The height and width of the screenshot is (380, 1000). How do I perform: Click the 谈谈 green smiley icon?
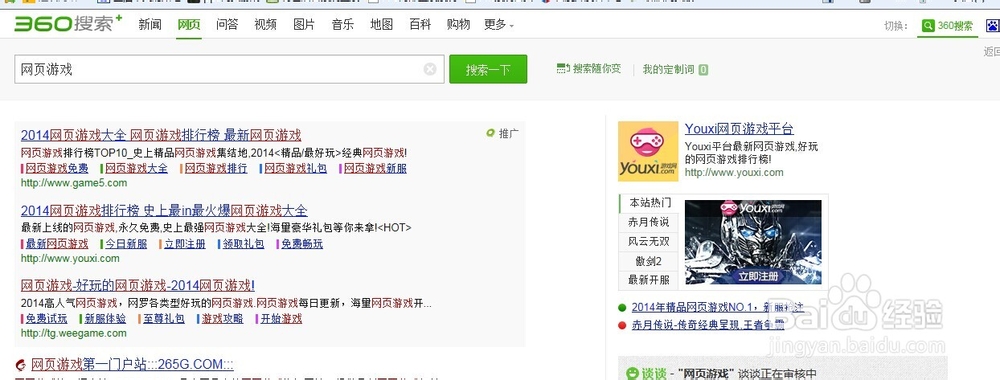tap(632, 374)
